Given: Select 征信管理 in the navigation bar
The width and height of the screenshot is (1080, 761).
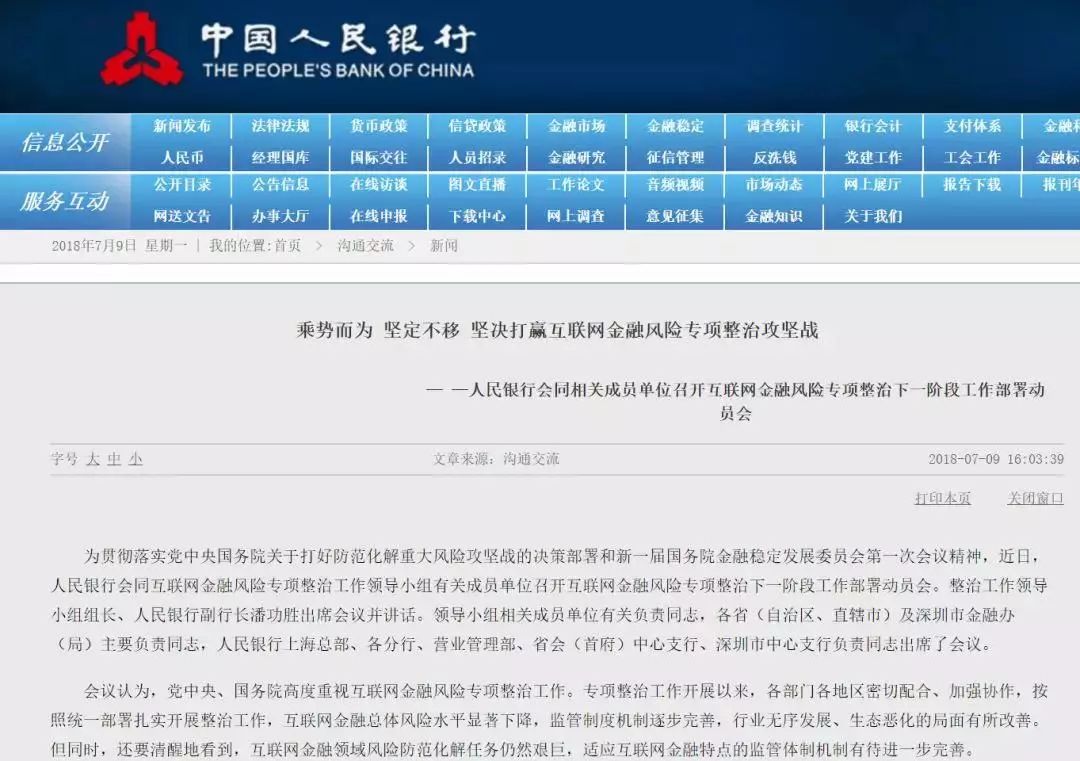Looking at the screenshot, I should [675, 158].
